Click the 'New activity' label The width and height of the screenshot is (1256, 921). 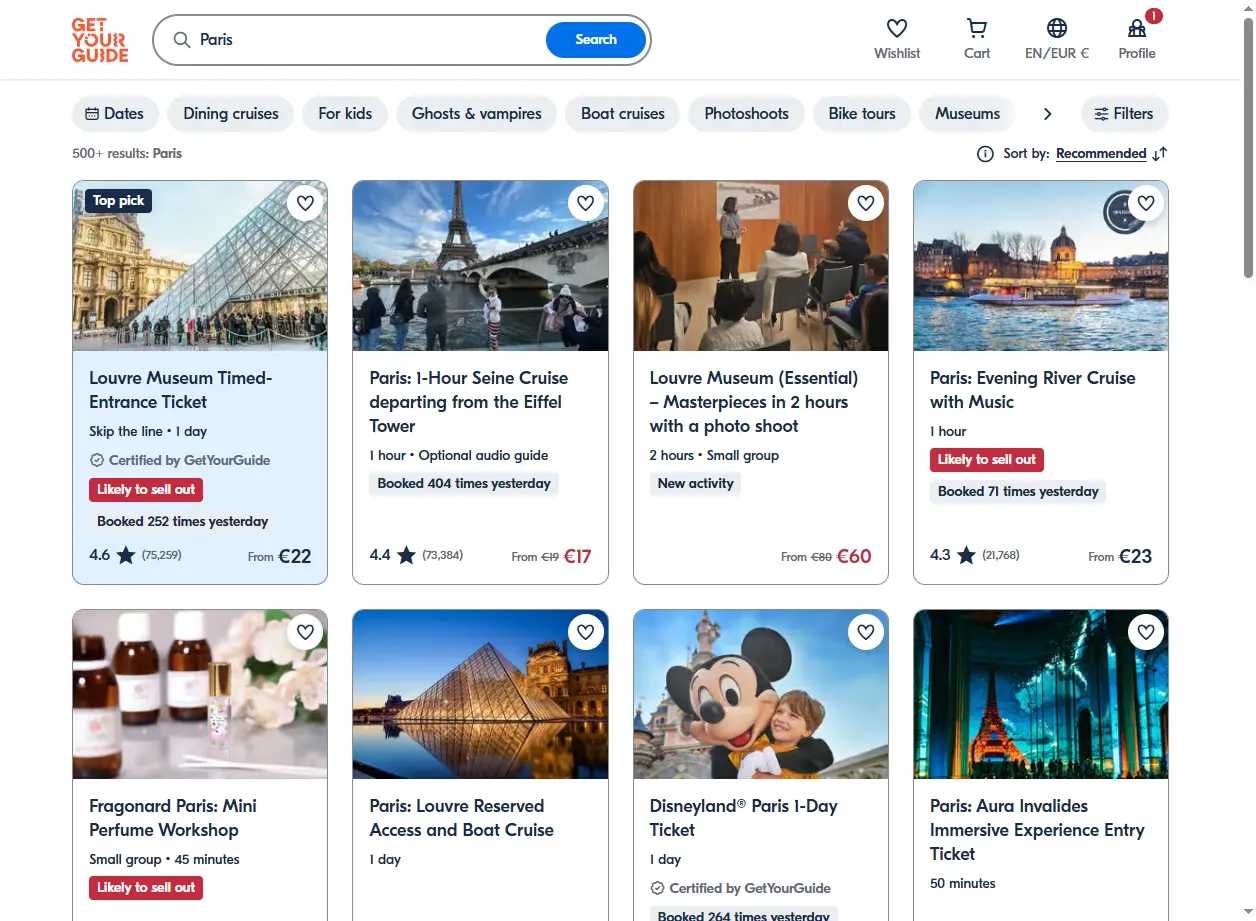(695, 483)
